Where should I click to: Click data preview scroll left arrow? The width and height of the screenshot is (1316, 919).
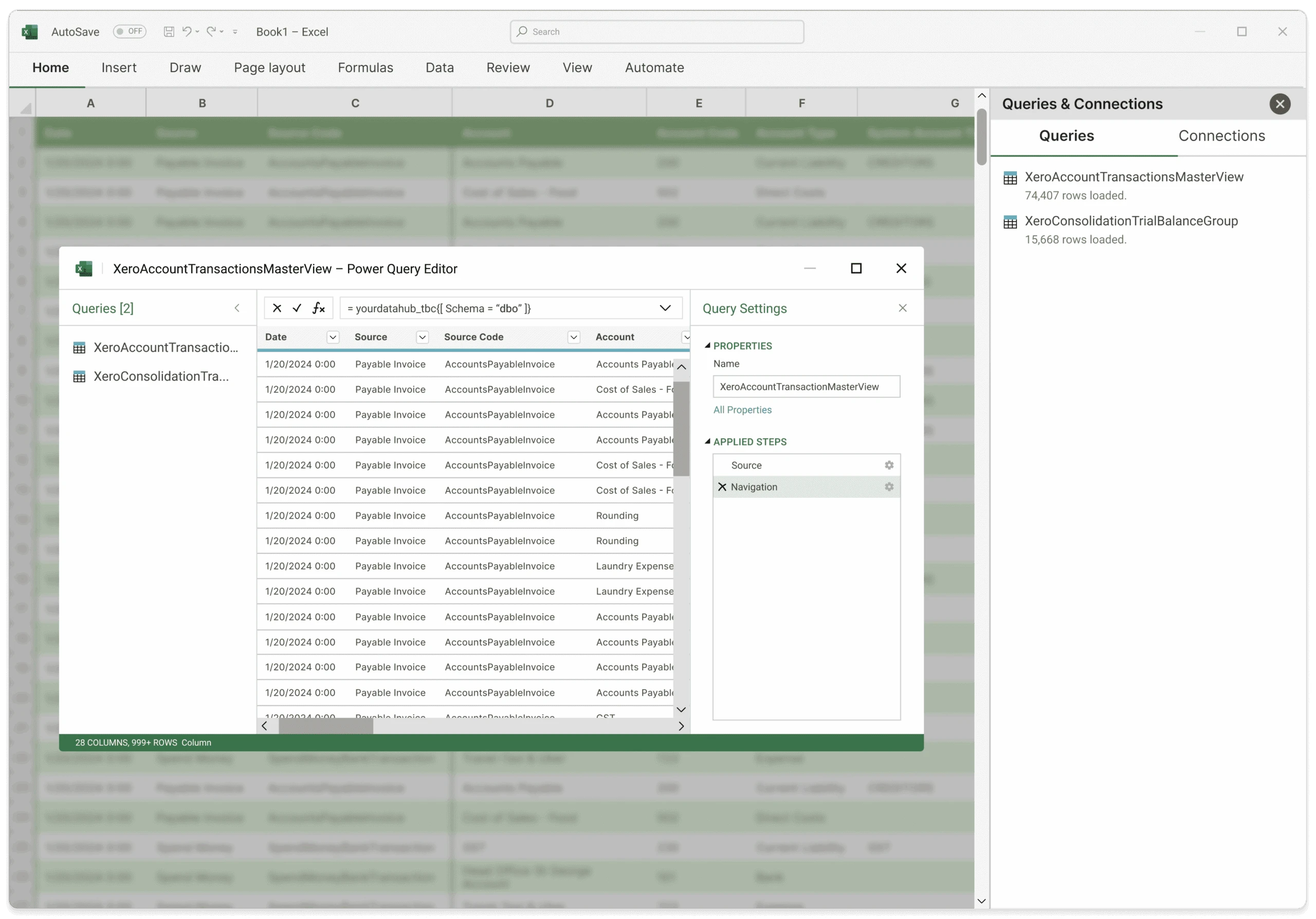tap(264, 726)
